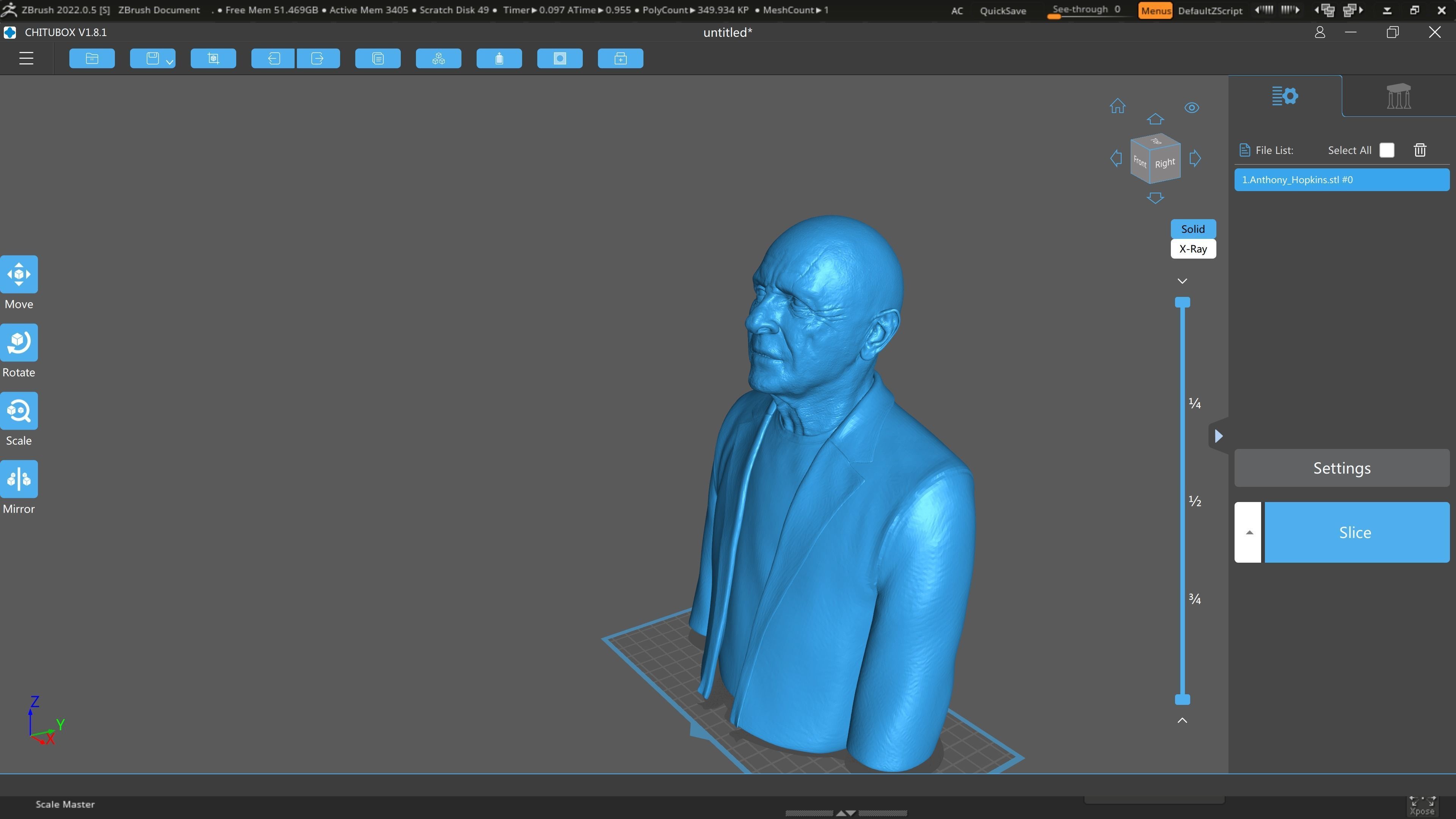Viewport: 1456px width, 819px height.
Task: Click the repair kit toolbar icon
Action: pos(621,58)
